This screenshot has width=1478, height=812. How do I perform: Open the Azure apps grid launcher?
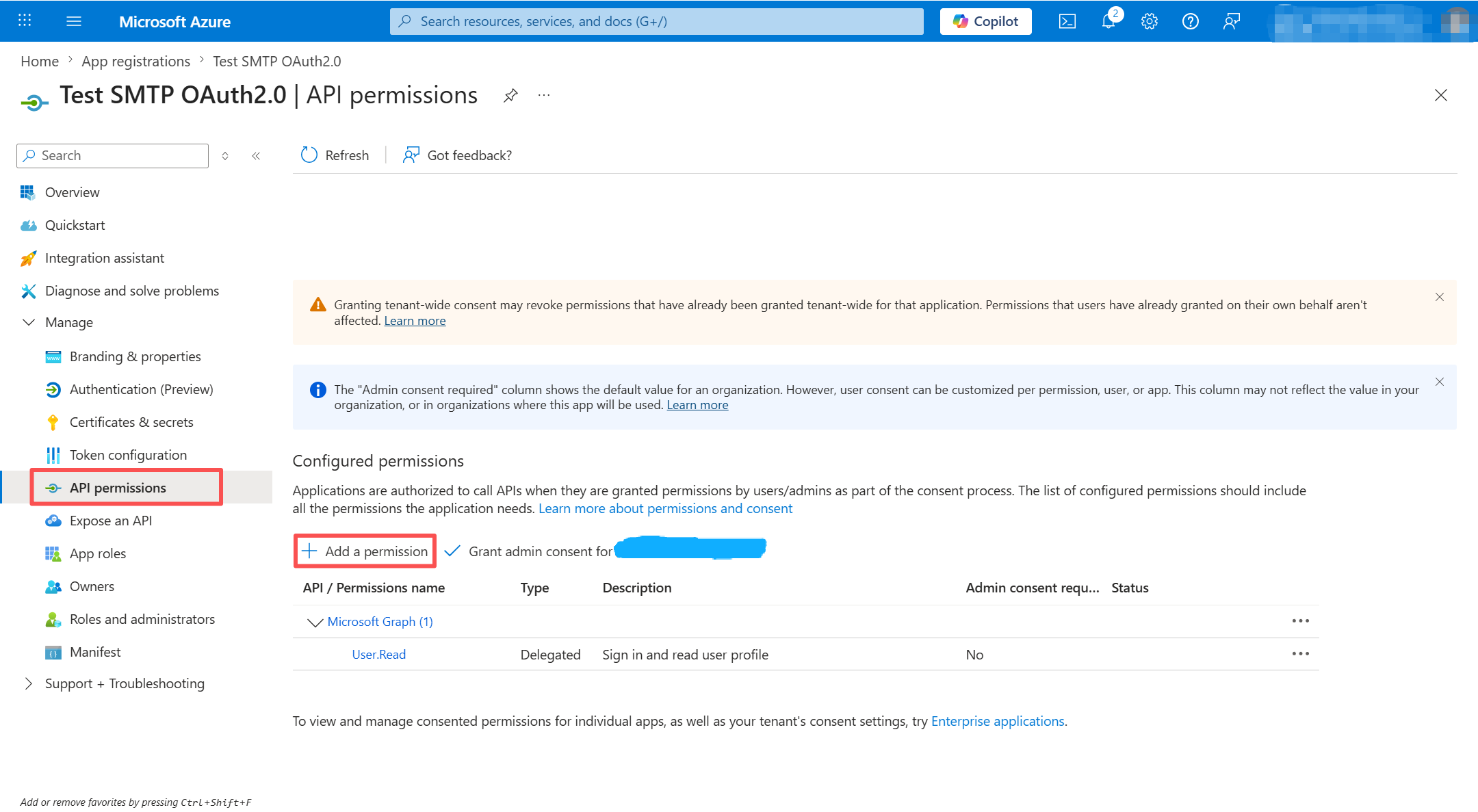[25, 21]
